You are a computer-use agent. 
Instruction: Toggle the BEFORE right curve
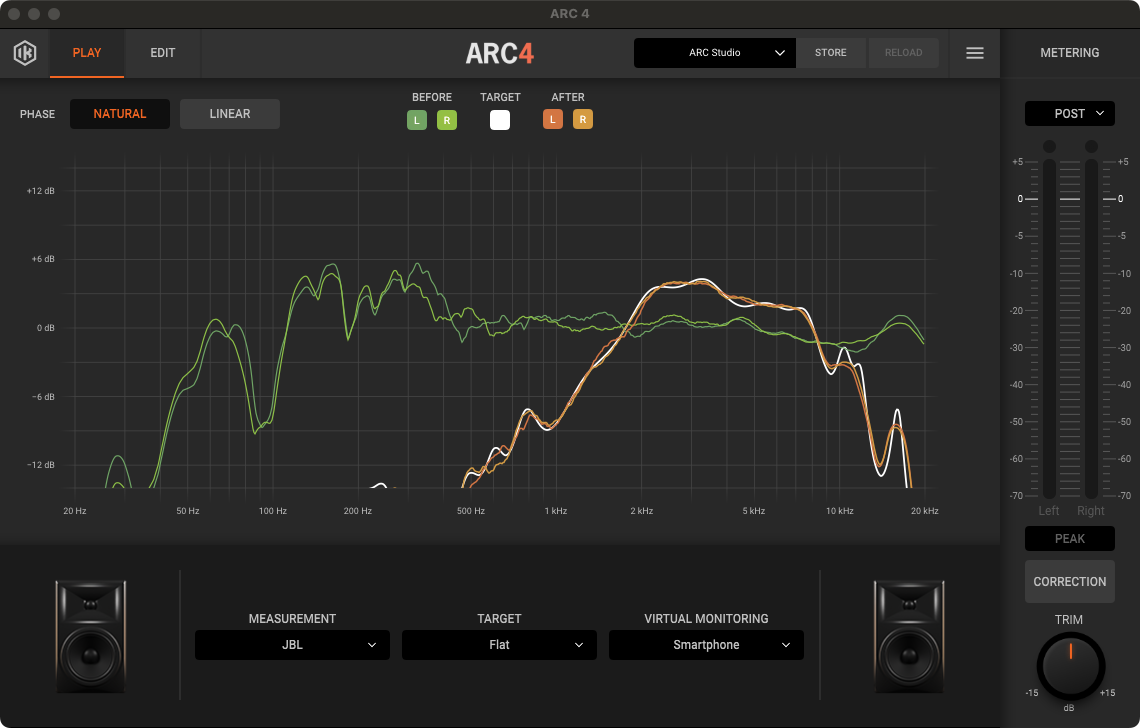tap(447, 120)
